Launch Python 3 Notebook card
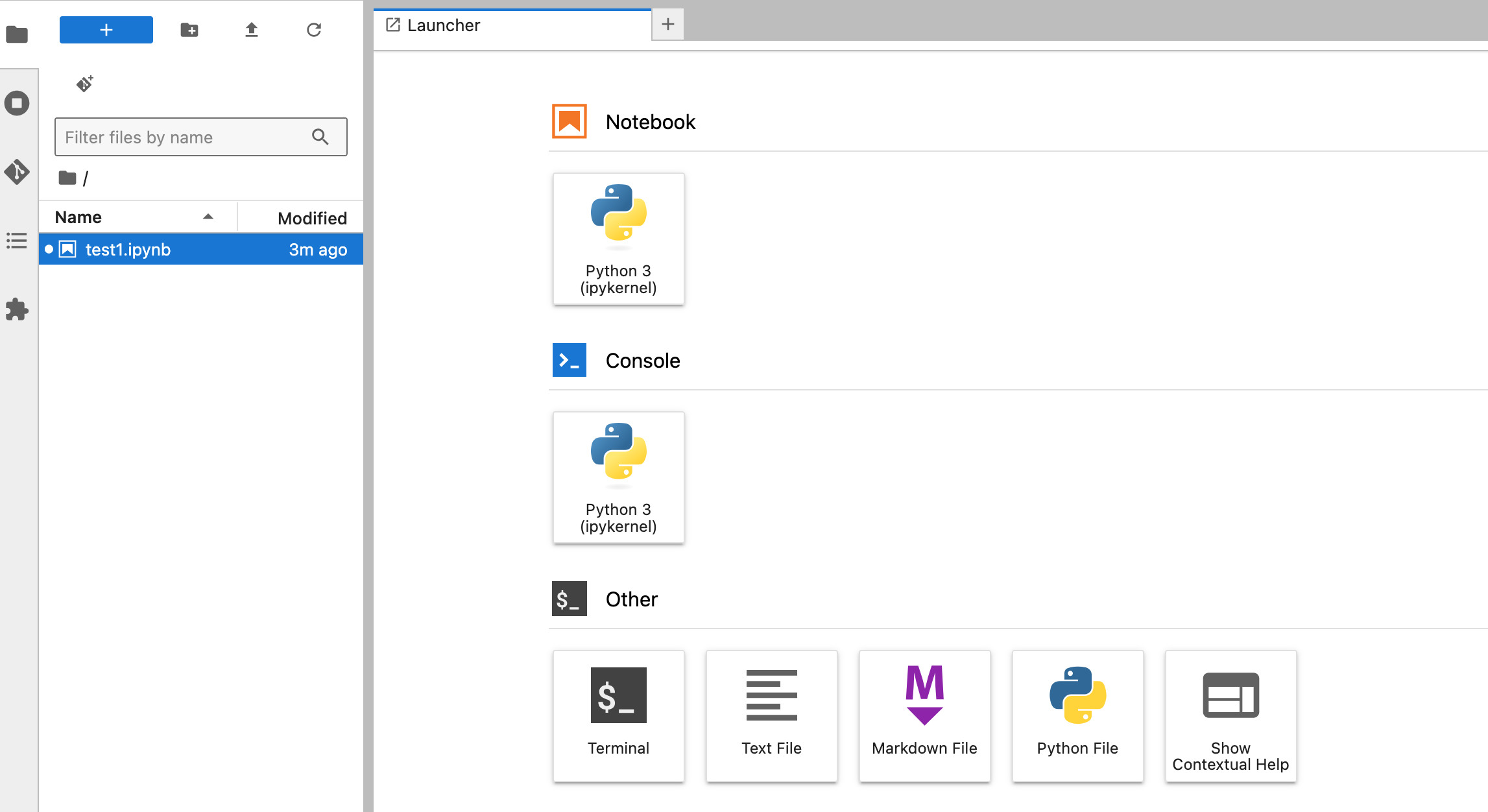Viewport: 1488px width, 812px height. [x=618, y=239]
